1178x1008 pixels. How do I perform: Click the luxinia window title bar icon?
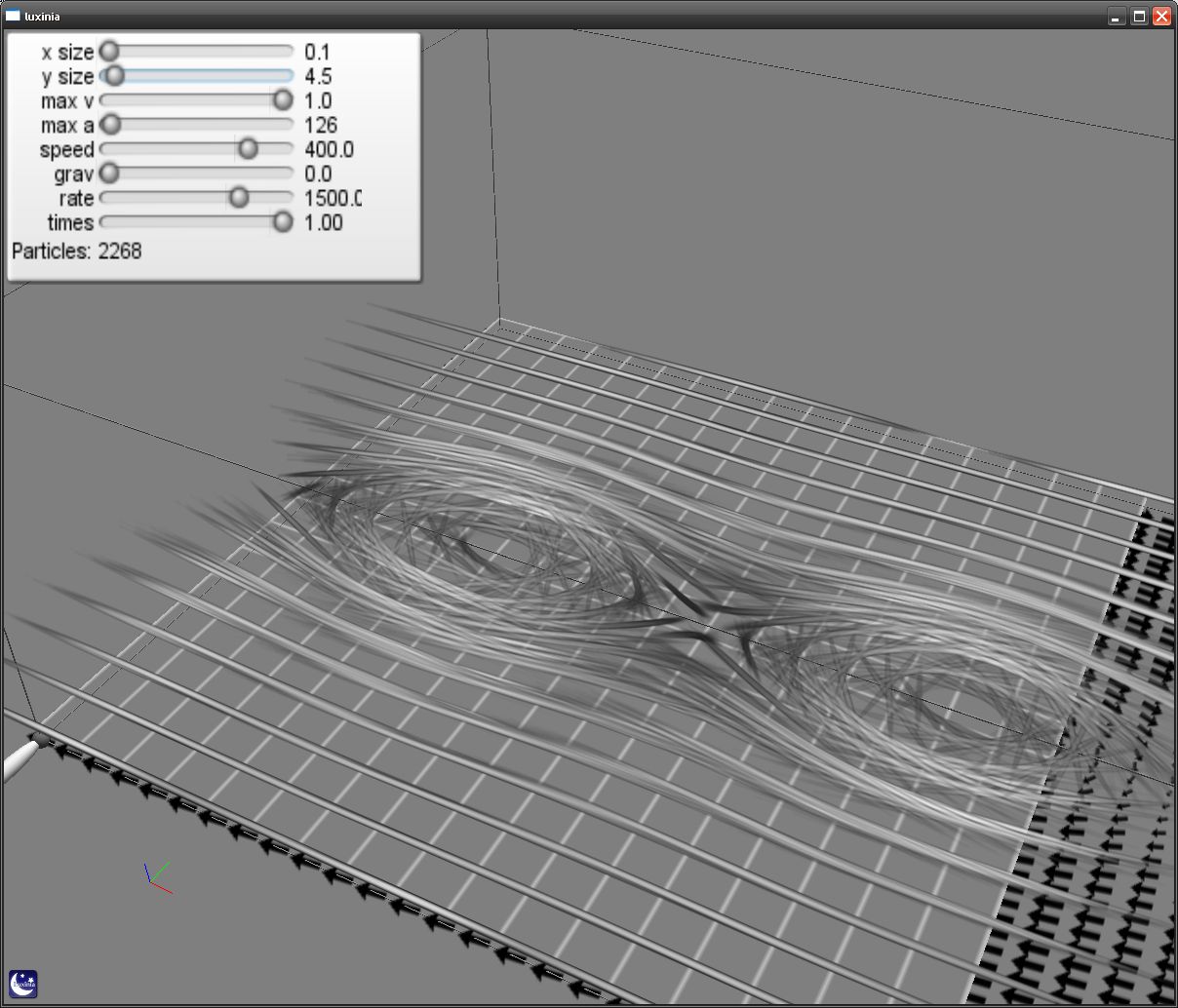pos(13,16)
